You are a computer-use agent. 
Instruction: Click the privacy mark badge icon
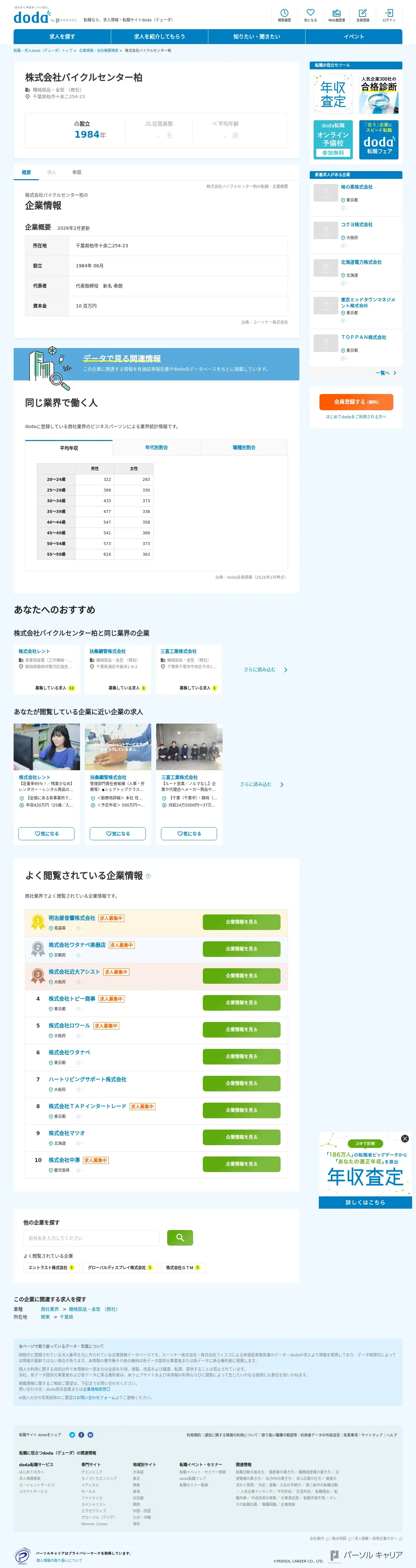(22, 1556)
